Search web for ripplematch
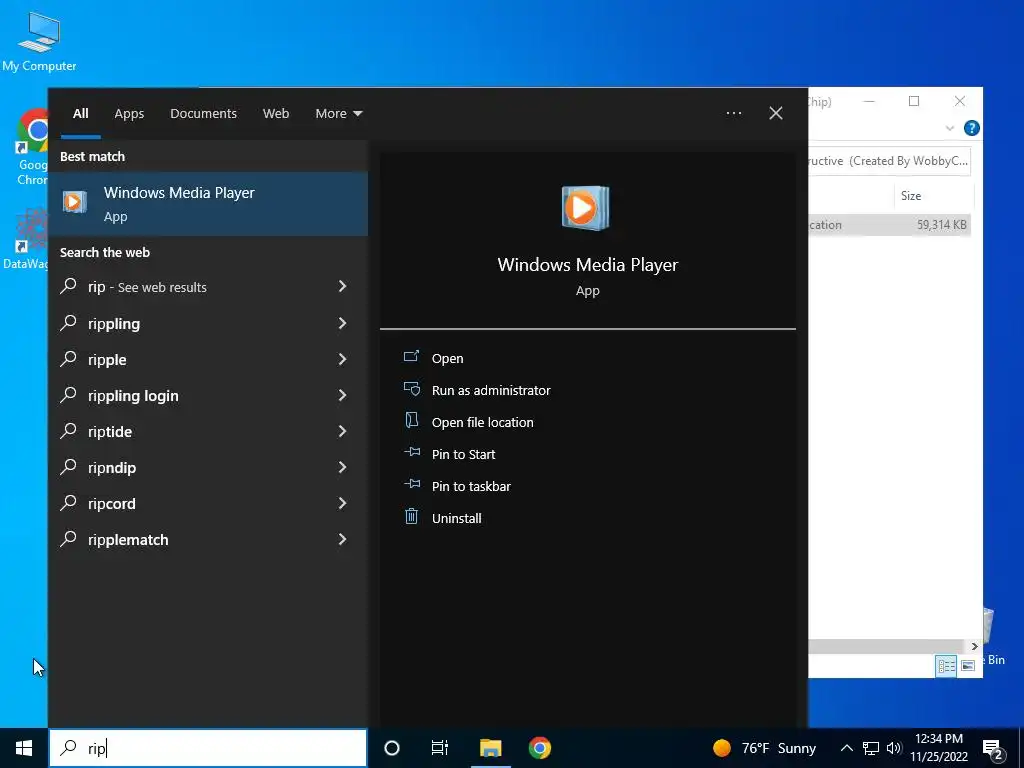The image size is (1024, 768). [x=208, y=539]
